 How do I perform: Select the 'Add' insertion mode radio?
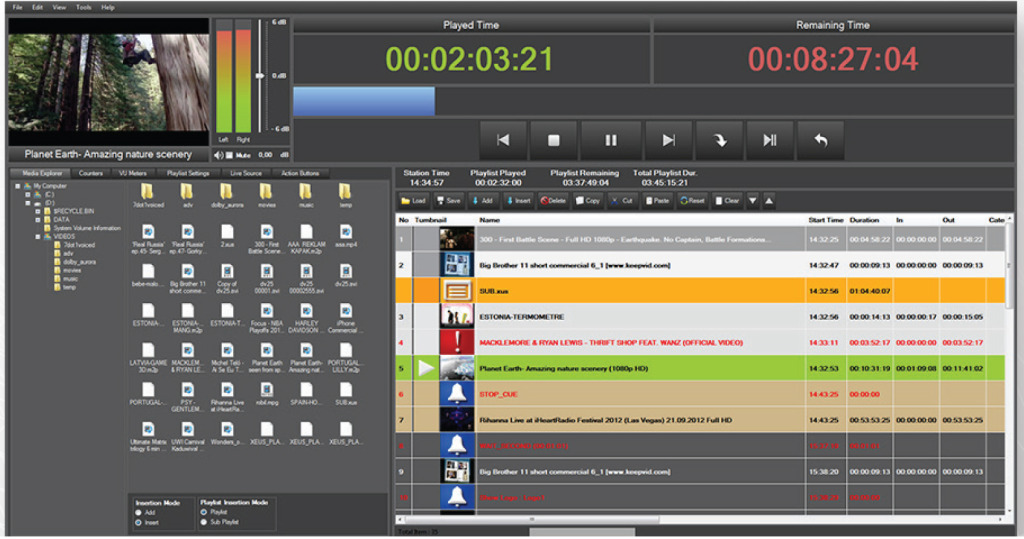pos(137,511)
